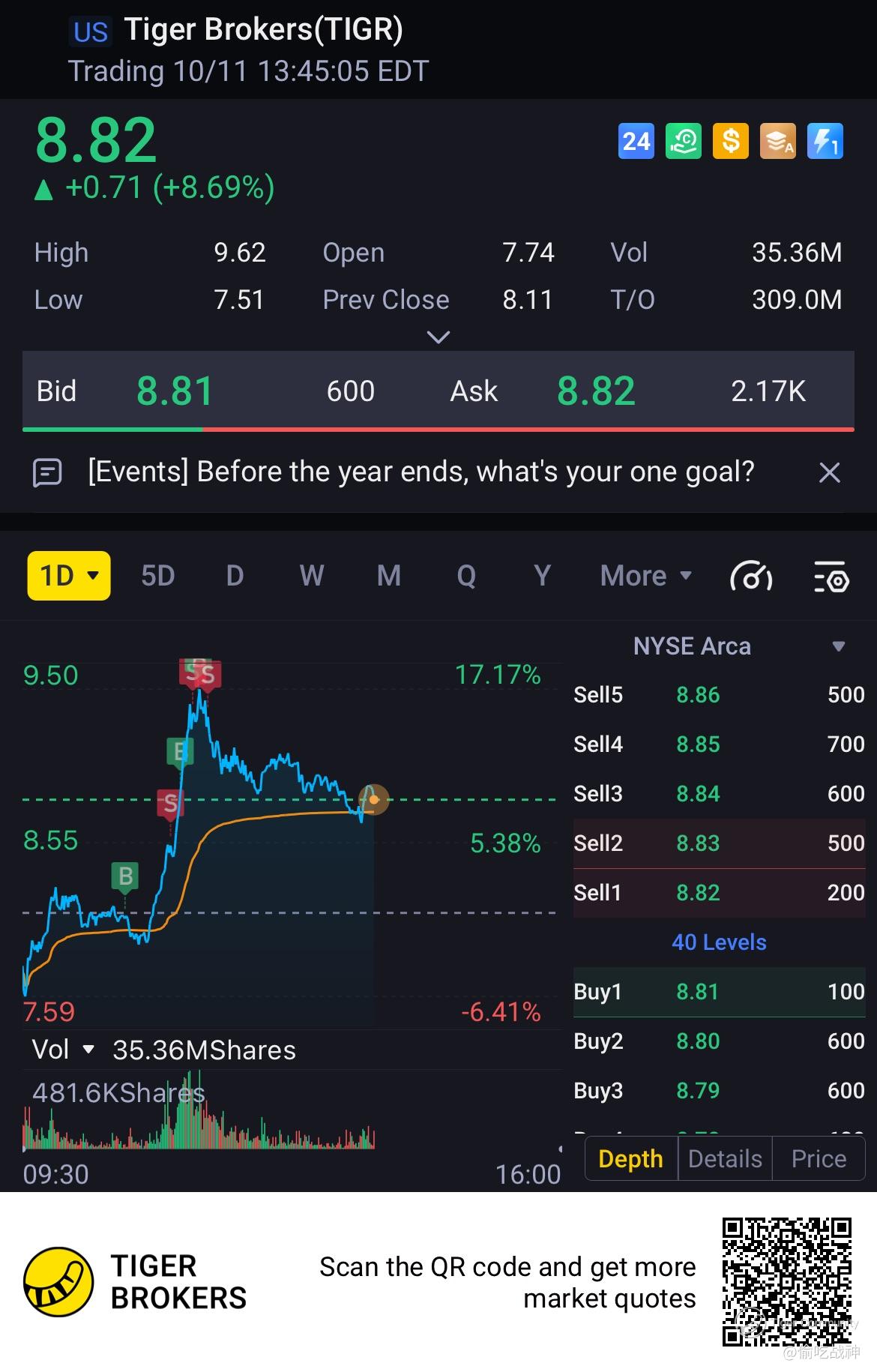Tap the blue lightning bolt icon
This screenshot has height=1372, width=877.
(x=825, y=141)
